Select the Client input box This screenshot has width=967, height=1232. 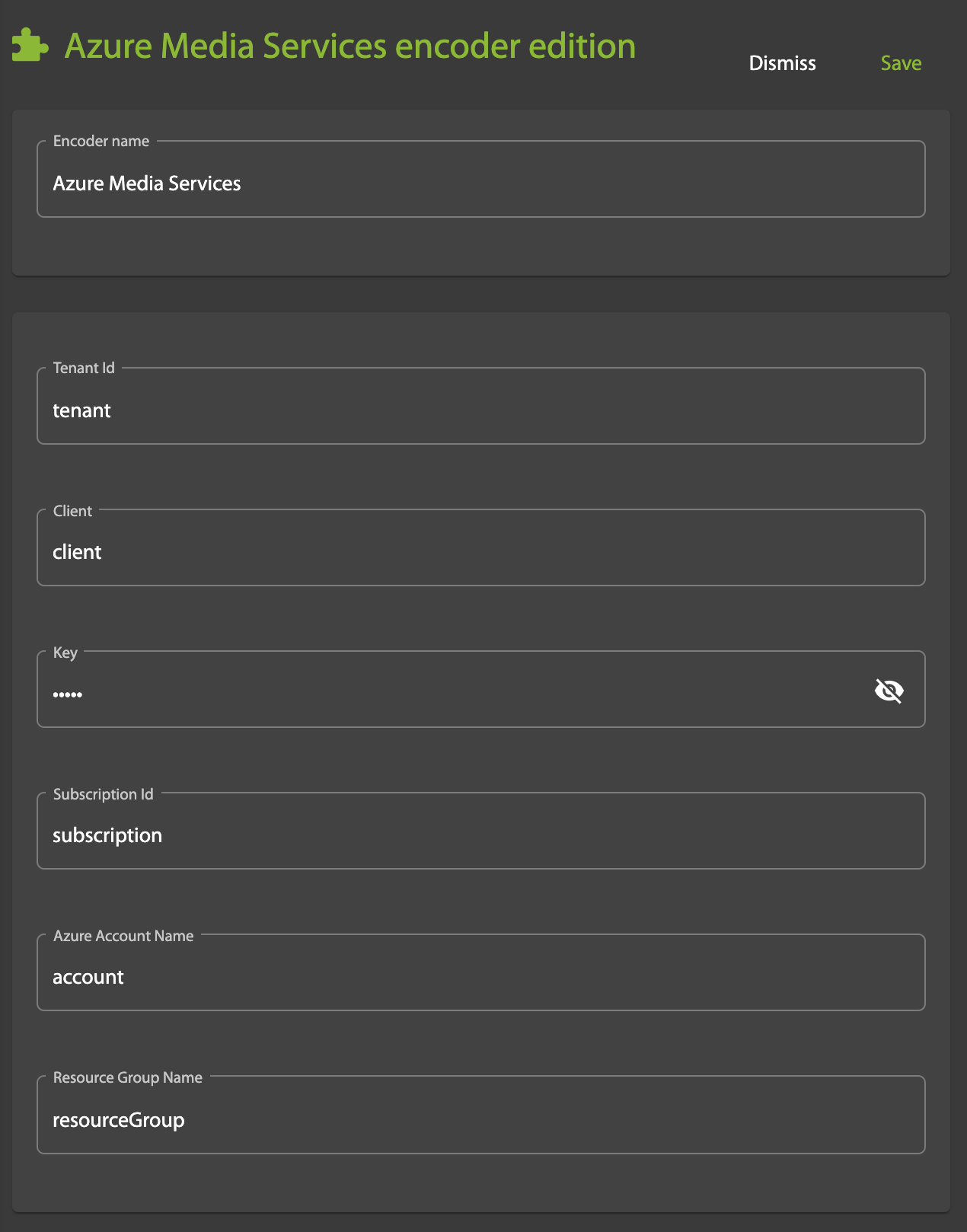click(480, 552)
